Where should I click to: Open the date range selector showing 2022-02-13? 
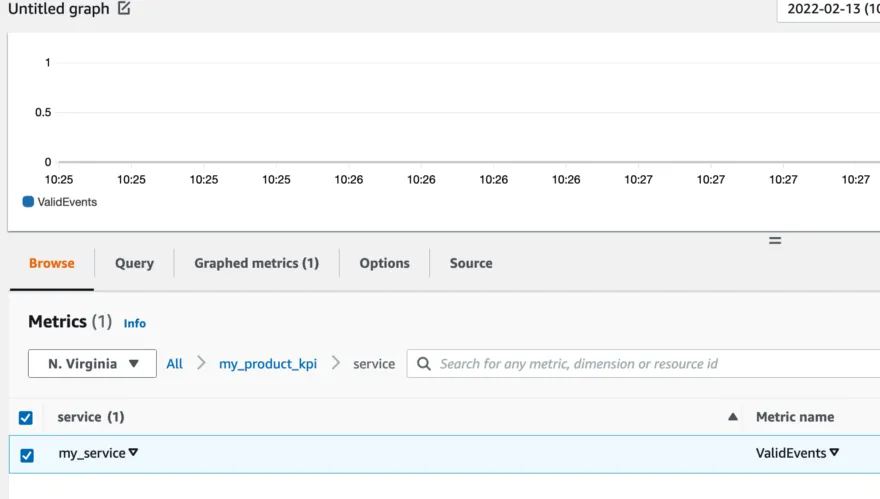pos(829,10)
